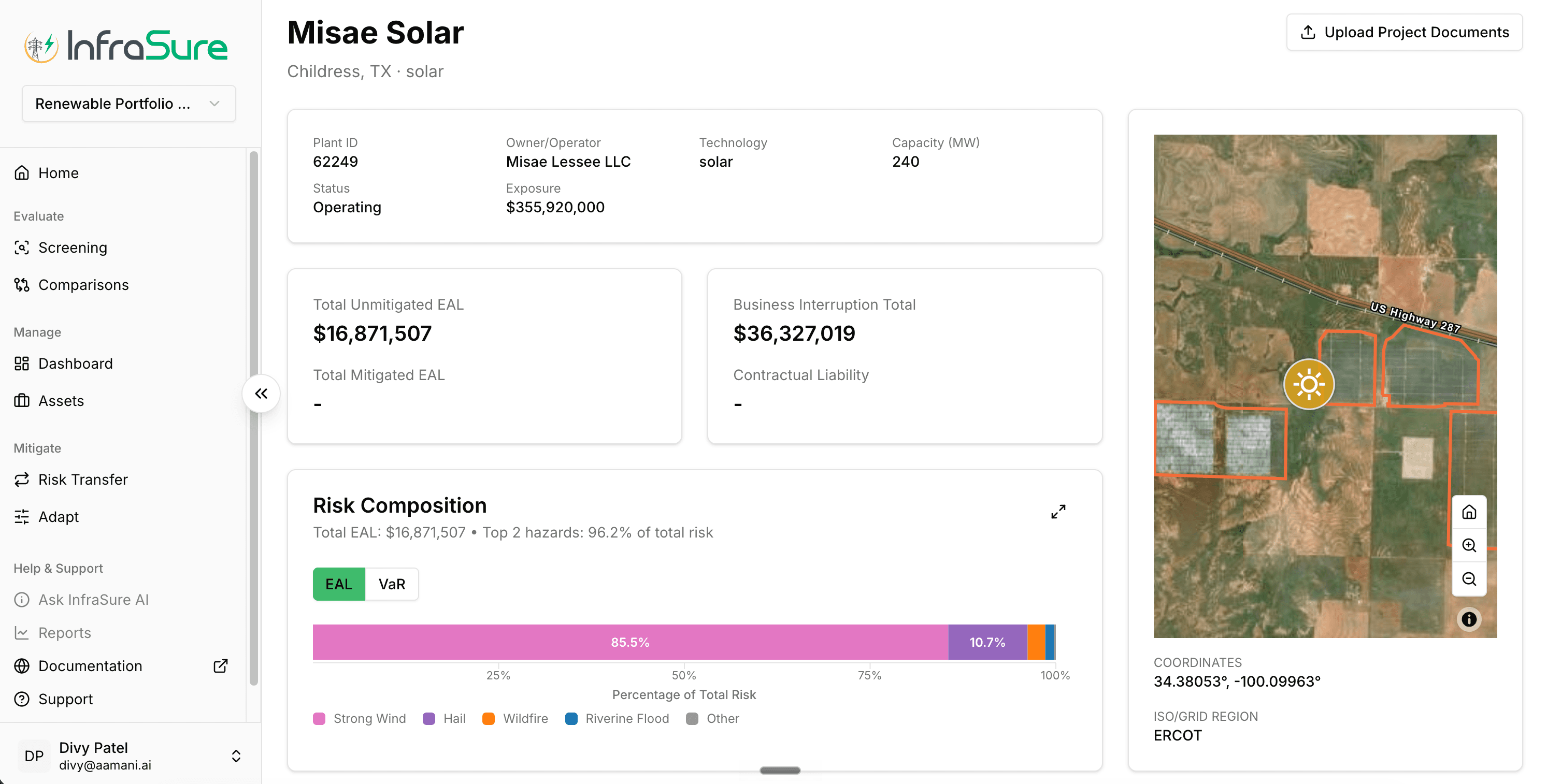The height and width of the screenshot is (784, 1547).
Task: Click the Strong Wind legend swatch
Action: pyautogui.click(x=320, y=718)
